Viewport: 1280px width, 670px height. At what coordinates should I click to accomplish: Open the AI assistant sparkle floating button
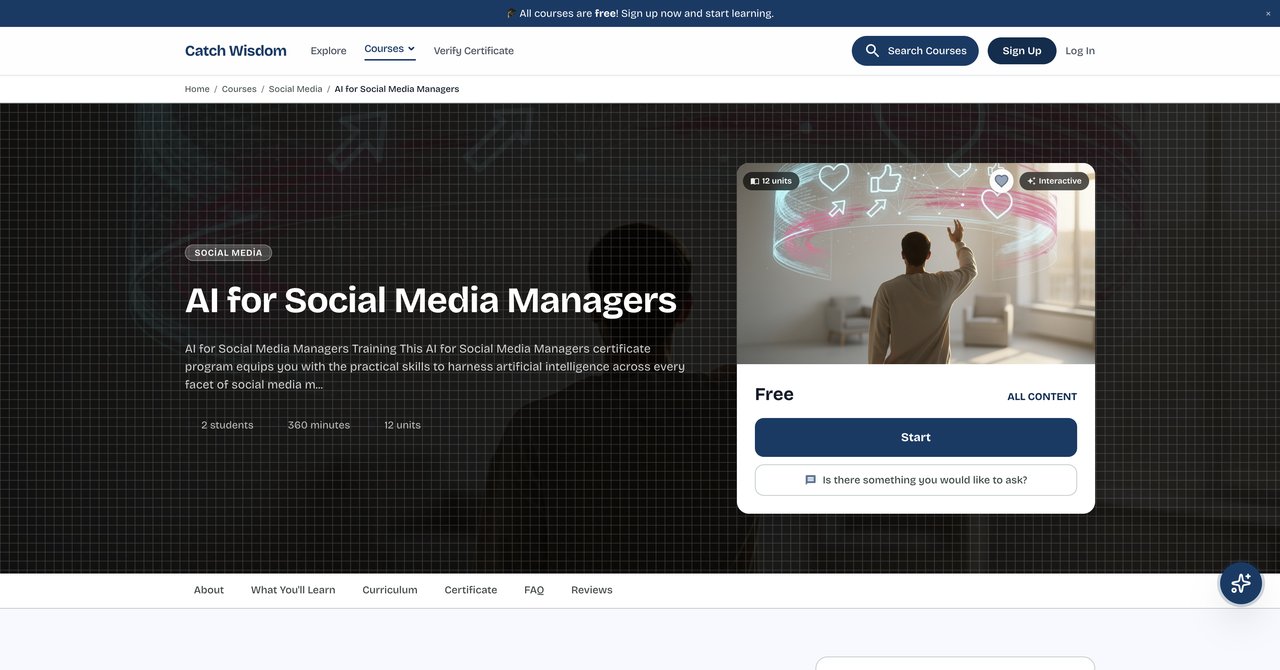click(1241, 583)
